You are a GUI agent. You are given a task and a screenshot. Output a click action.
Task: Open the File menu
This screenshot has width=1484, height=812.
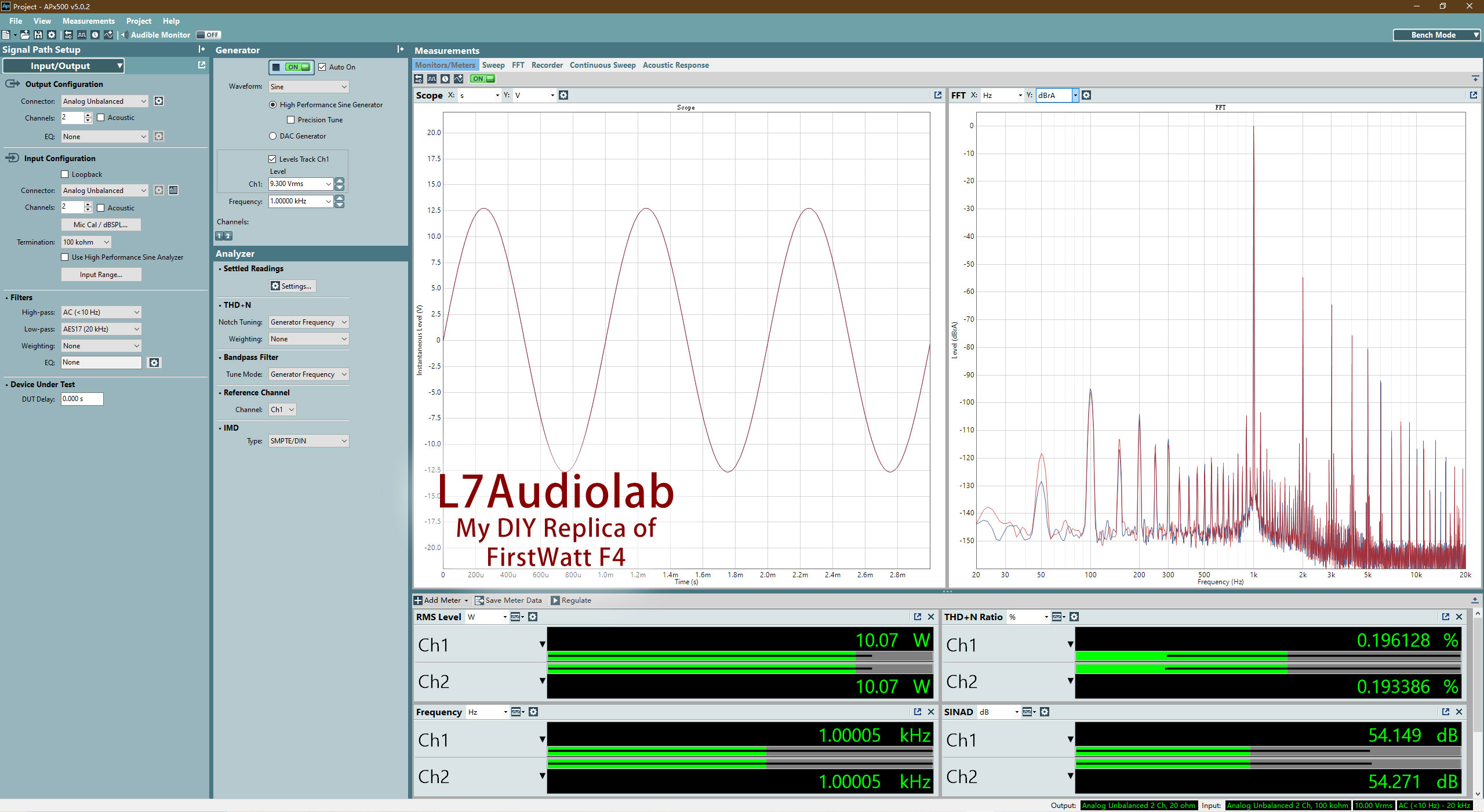point(16,21)
